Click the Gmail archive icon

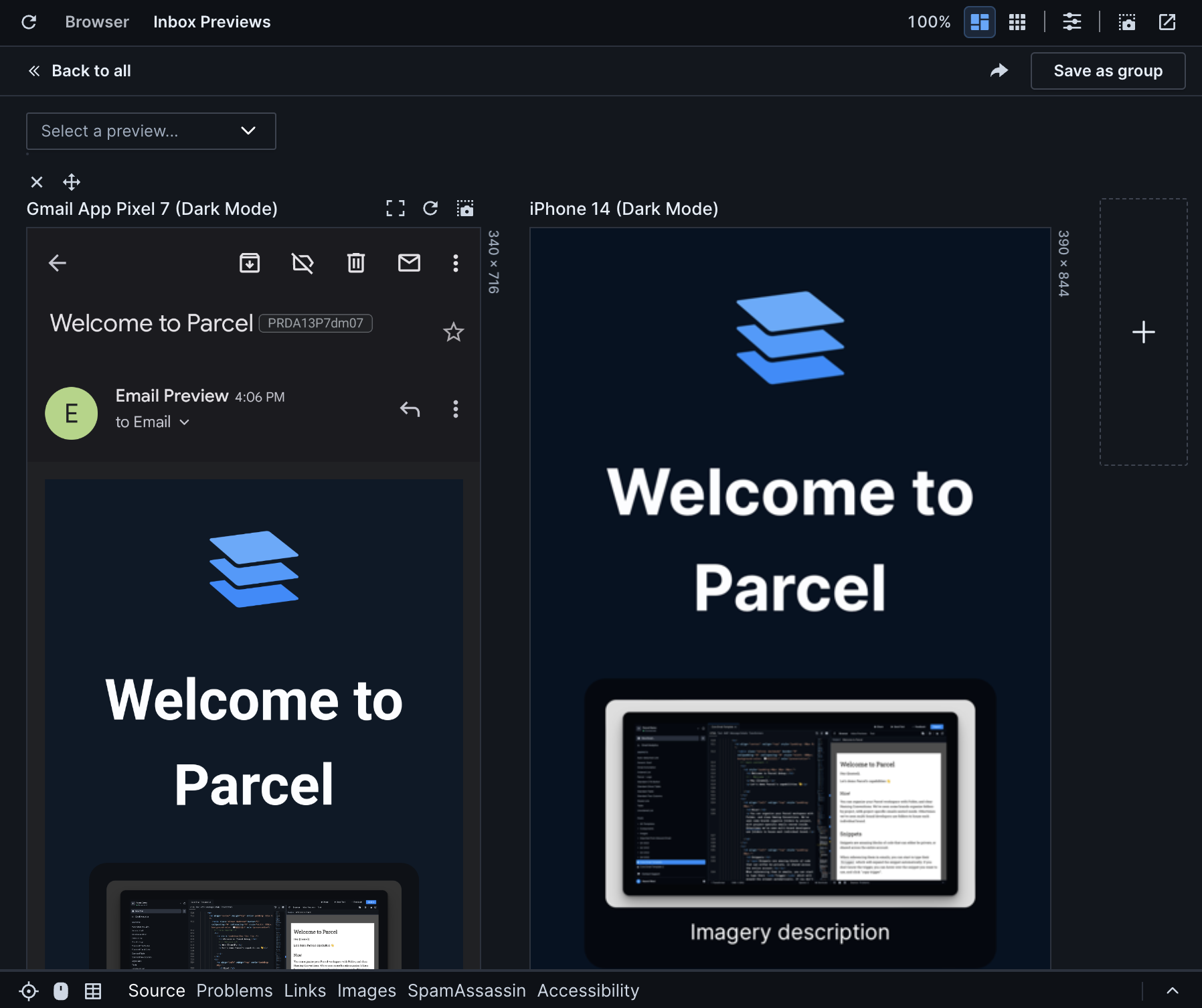click(250, 263)
